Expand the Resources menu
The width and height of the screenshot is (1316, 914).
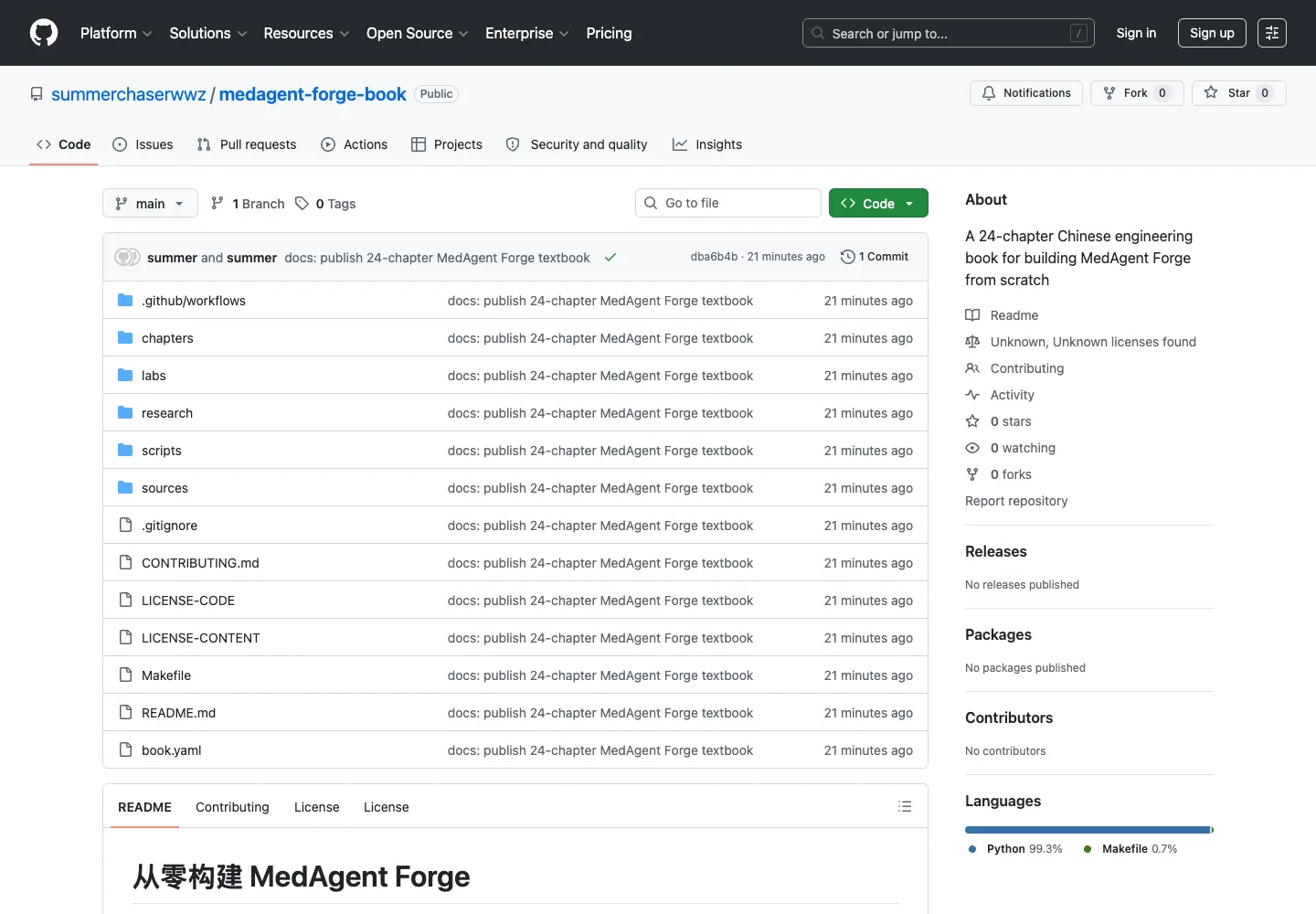[x=306, y=33]
